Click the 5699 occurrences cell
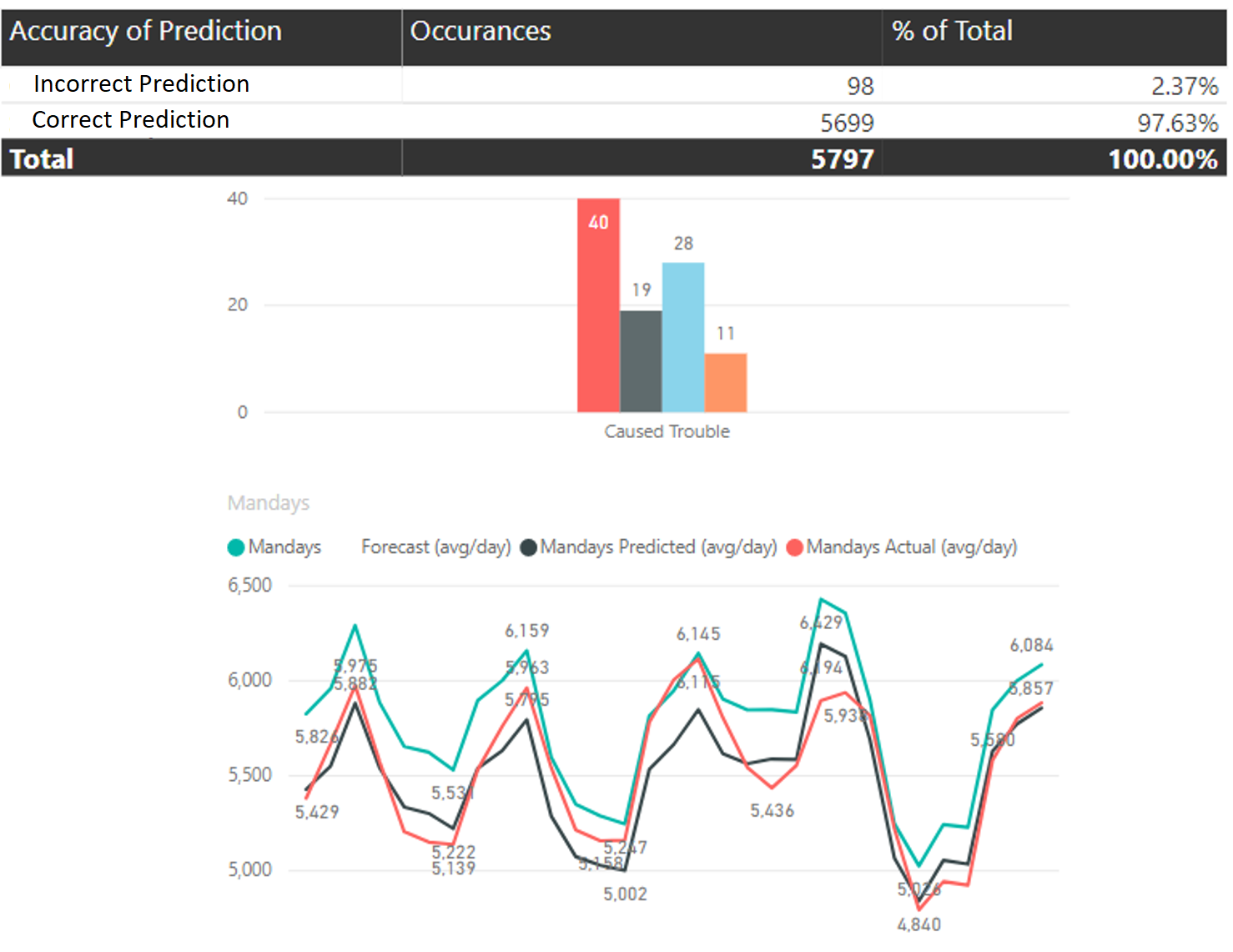 846,123
